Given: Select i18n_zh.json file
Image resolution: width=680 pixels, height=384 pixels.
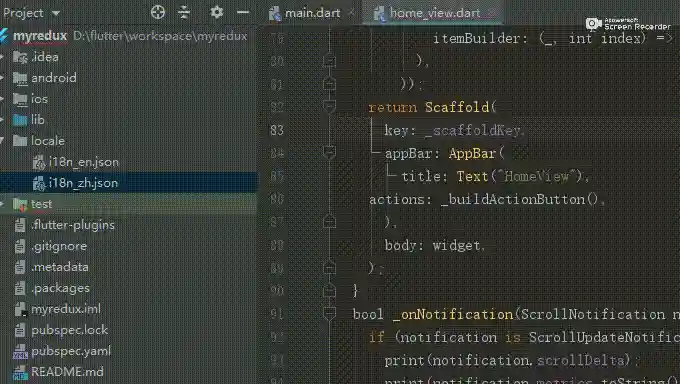Looking at the screenshot, I should click(x=83, y=183).
